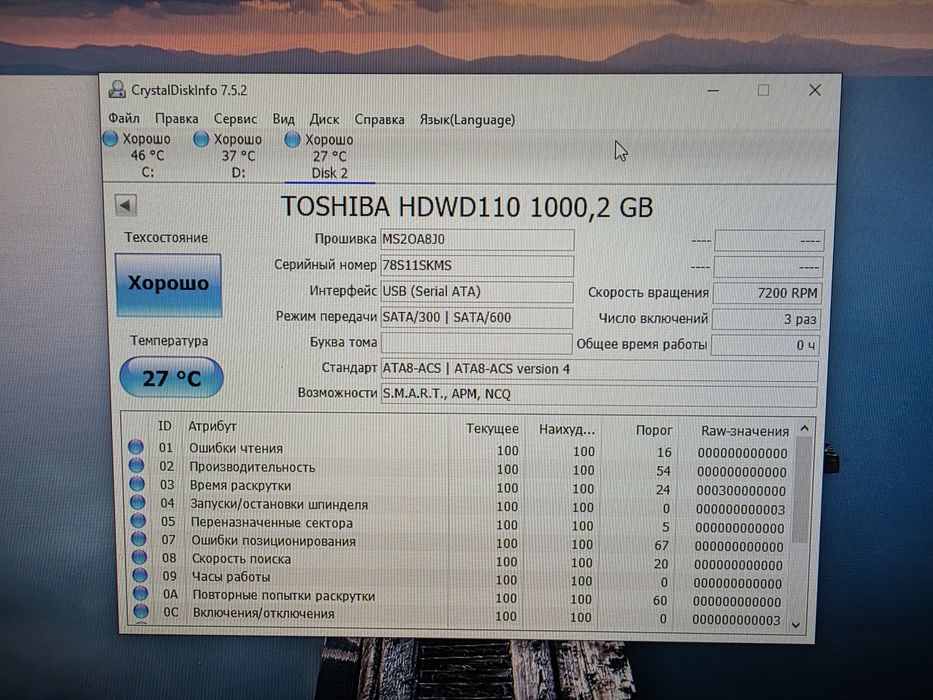933x700 pixels.
Task: Click the blue status orb for drive C:
Action: (110, 139)
